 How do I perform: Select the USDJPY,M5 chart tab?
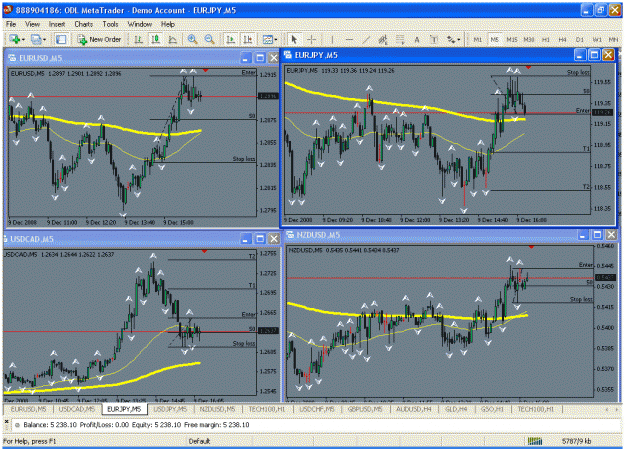pos(170,409)
